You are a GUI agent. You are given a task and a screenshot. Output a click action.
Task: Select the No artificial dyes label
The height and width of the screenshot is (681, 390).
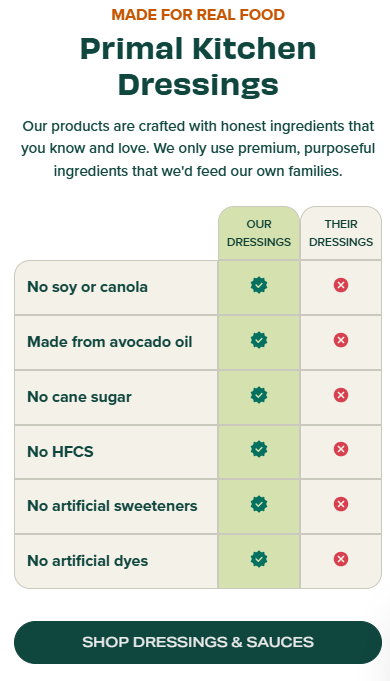tap(88, 561)
